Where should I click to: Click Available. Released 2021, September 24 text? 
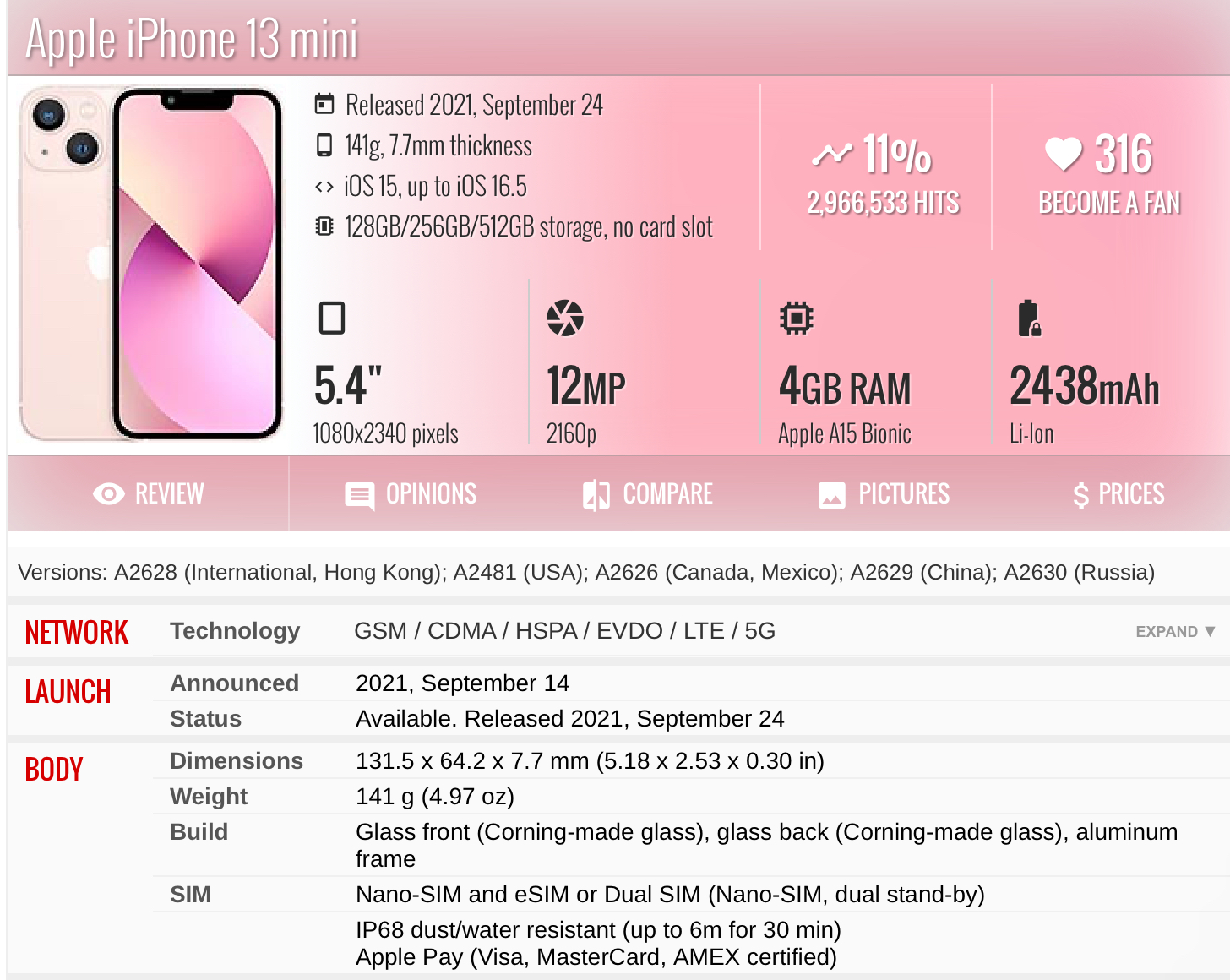[570, 718]
